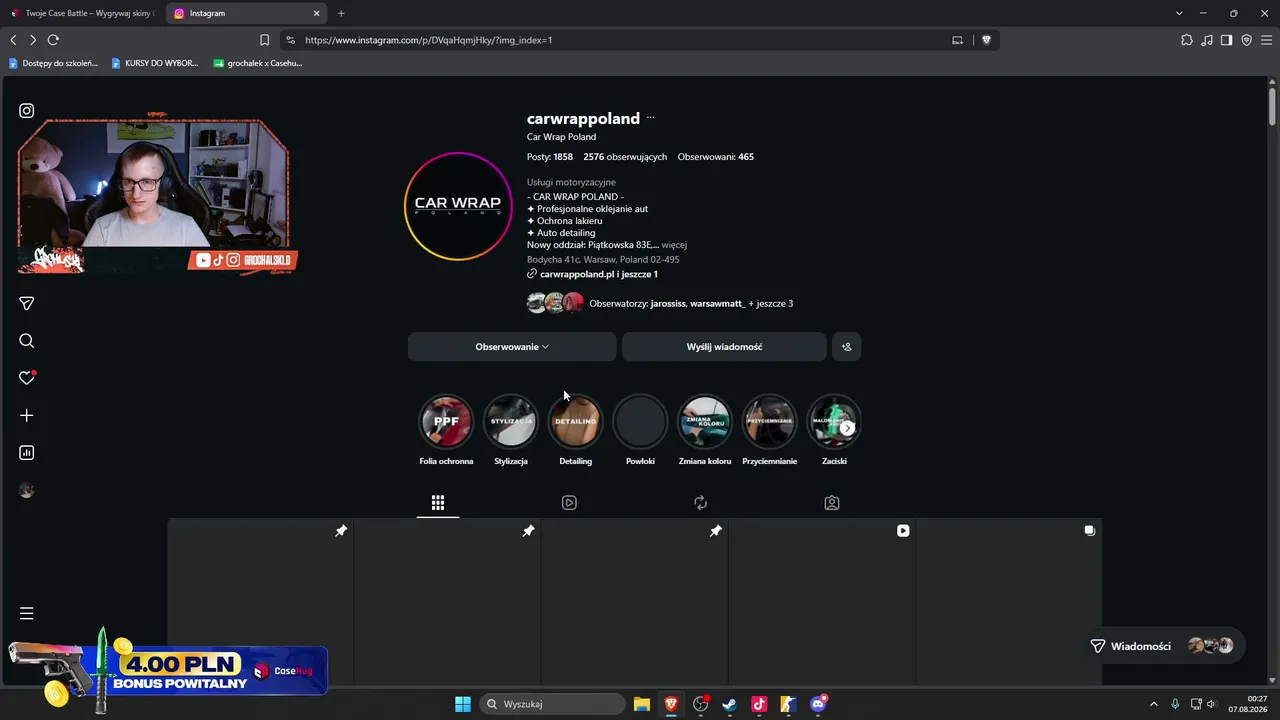The width and height of the screenshot is (1280, 720).
Task: Open Brave main menu button
Action: point(1267,40)
